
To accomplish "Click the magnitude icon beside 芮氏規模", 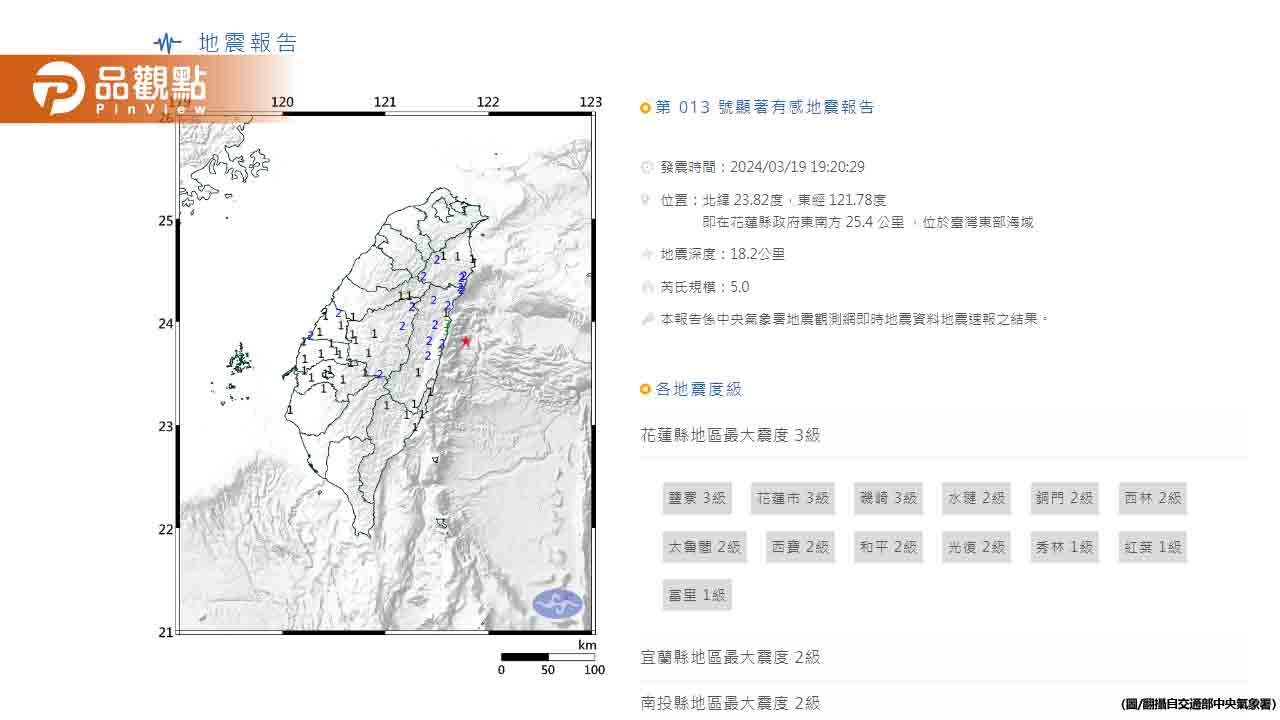I will pyautogui.click(x=647, y=287).
